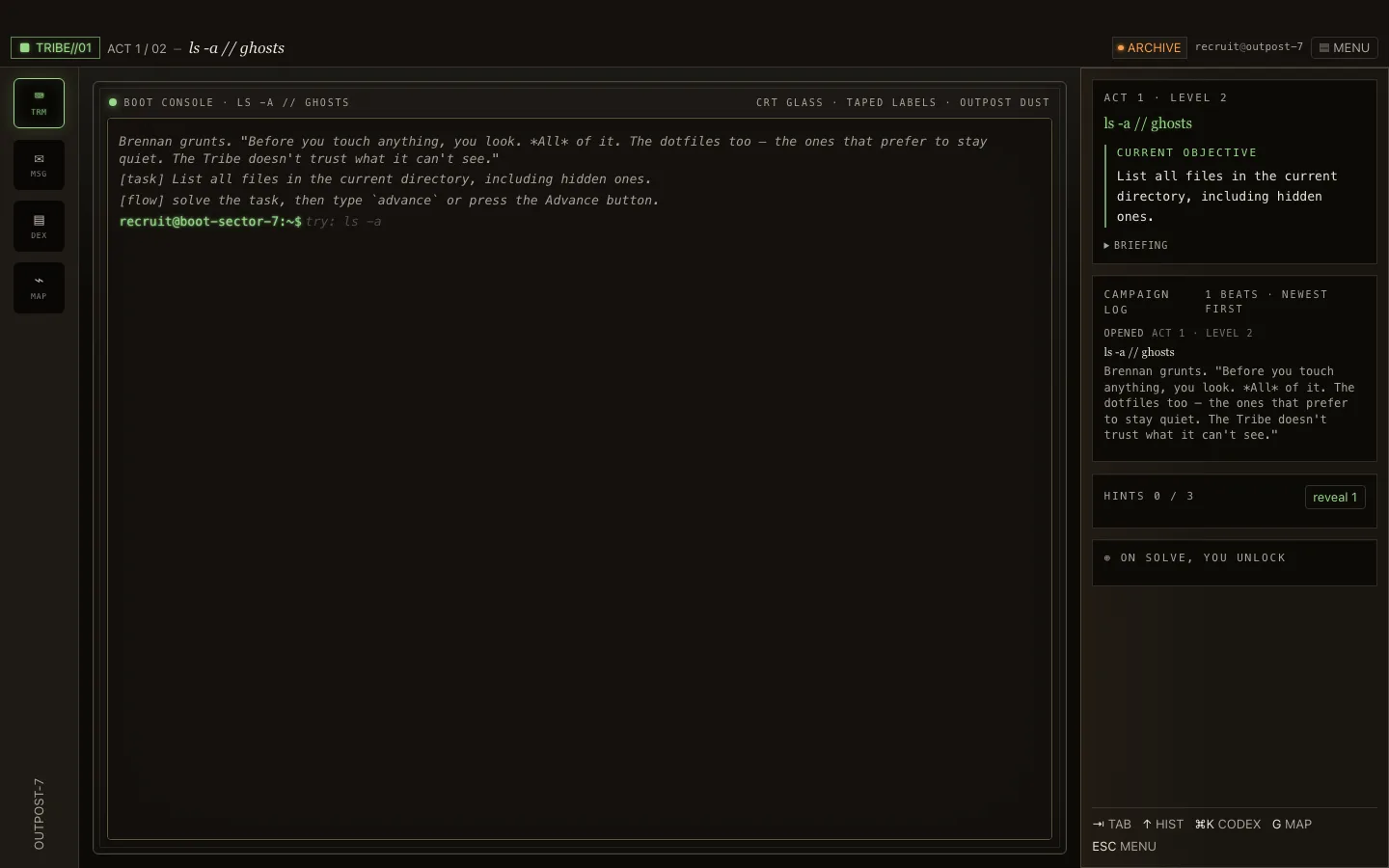The height and width of the screenshot is (868, 1389).
Task: Click the 'ACT 1 · LEVEL 2' panel header
Action: 1165,97
